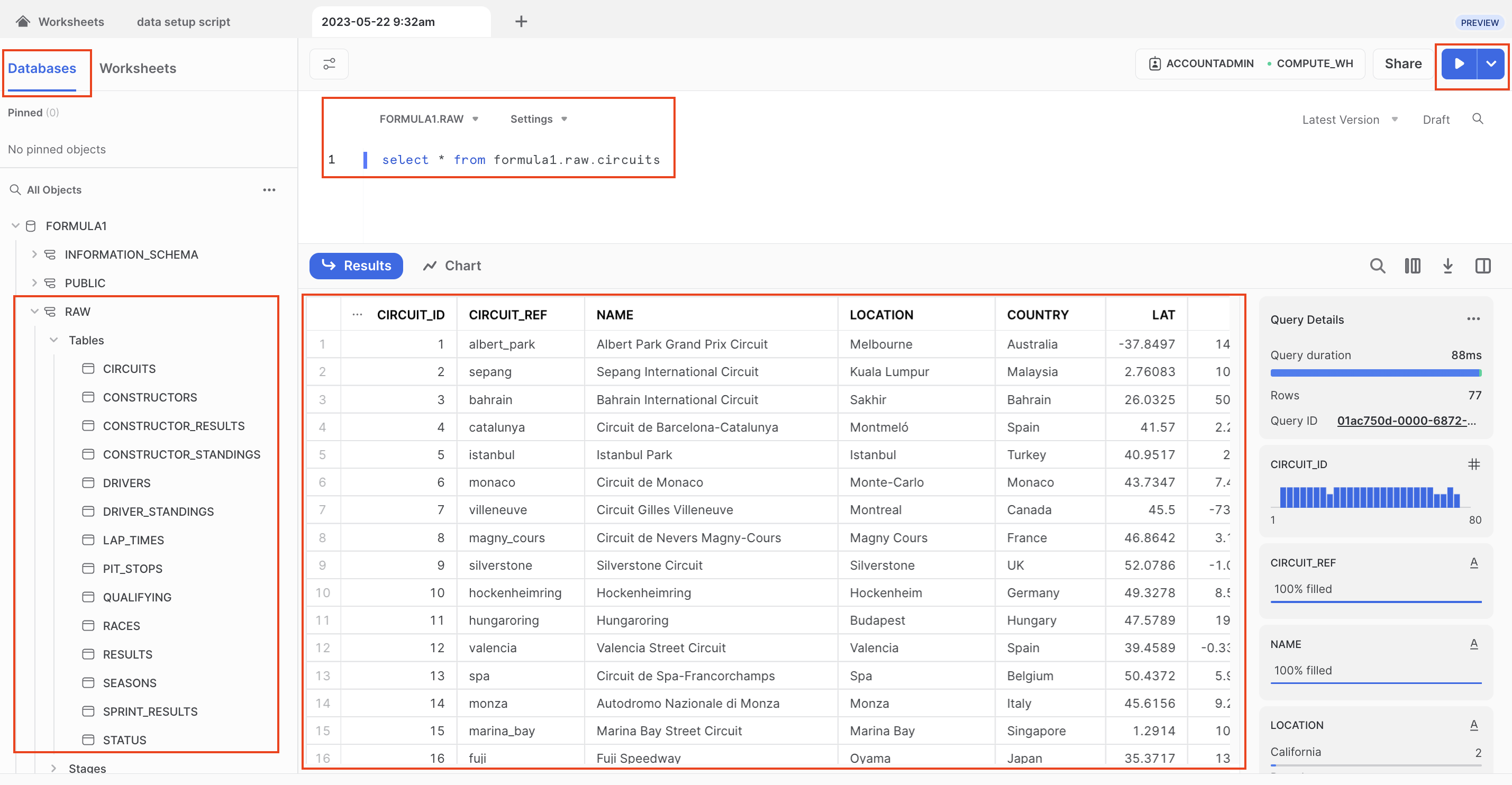Screen dimensions: 1512x785
Task: Open the run options dropdown arrow
Action: 1491,63
